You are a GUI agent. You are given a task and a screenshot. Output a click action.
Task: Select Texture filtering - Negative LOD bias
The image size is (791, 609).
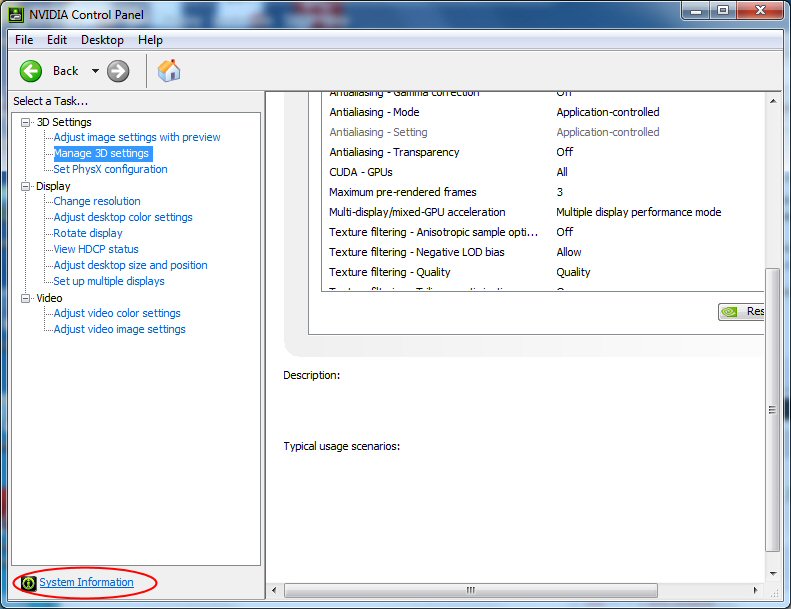coord(543,252)
